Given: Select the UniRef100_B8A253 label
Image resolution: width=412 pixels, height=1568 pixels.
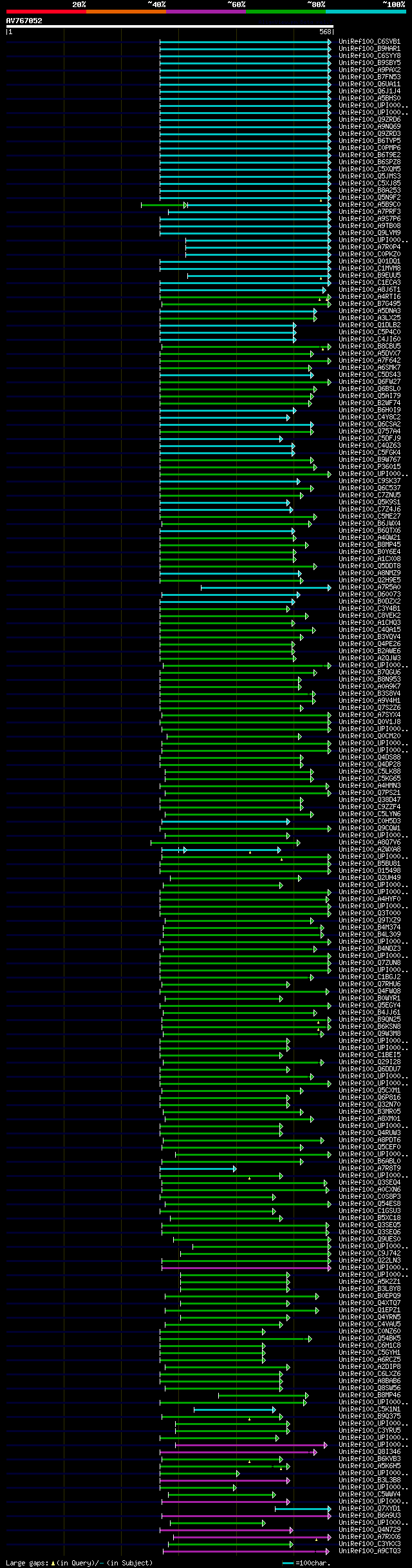Looking at the screenshot, I should 370,190.
